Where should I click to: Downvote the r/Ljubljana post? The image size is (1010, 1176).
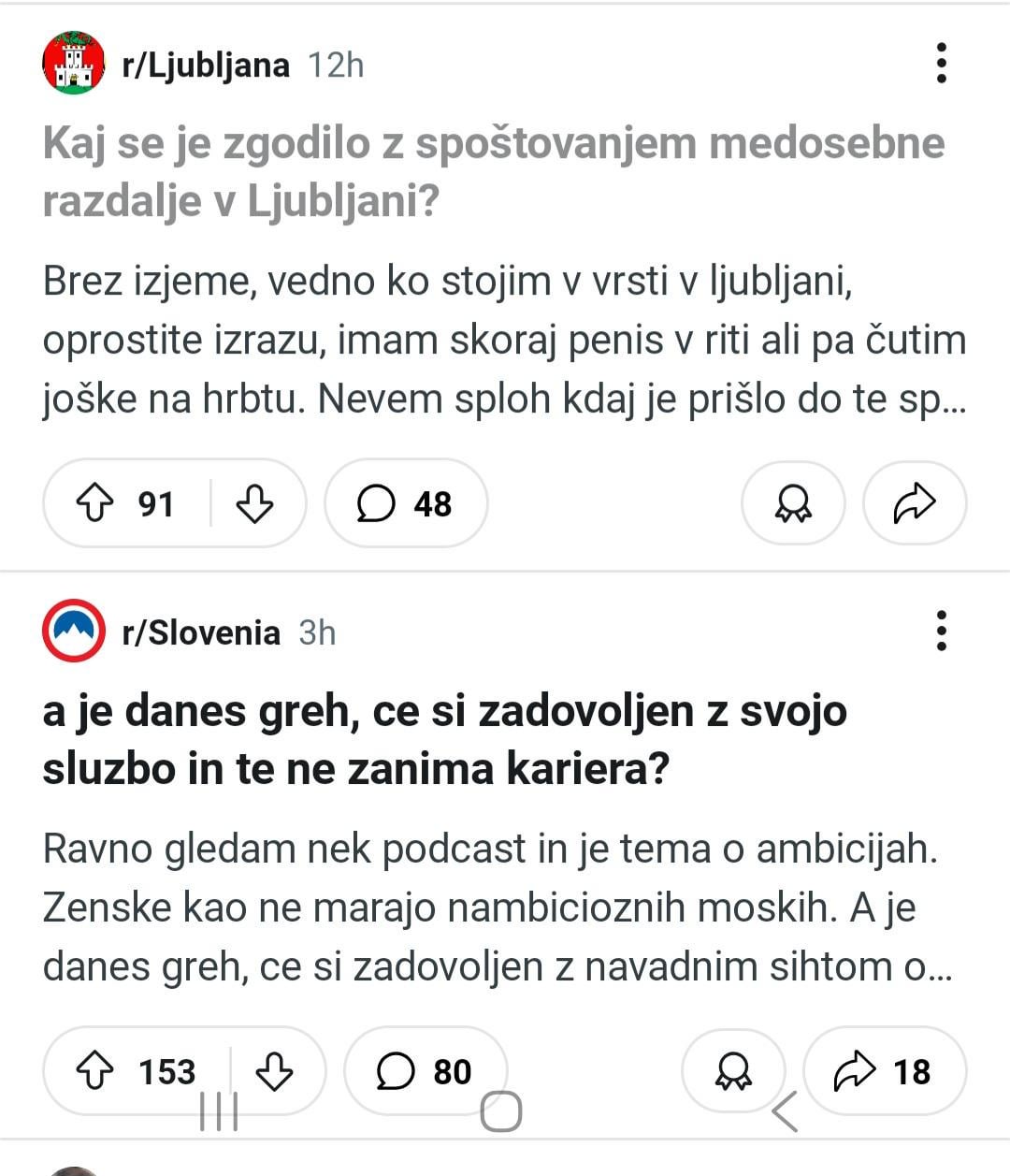[254, 504]
